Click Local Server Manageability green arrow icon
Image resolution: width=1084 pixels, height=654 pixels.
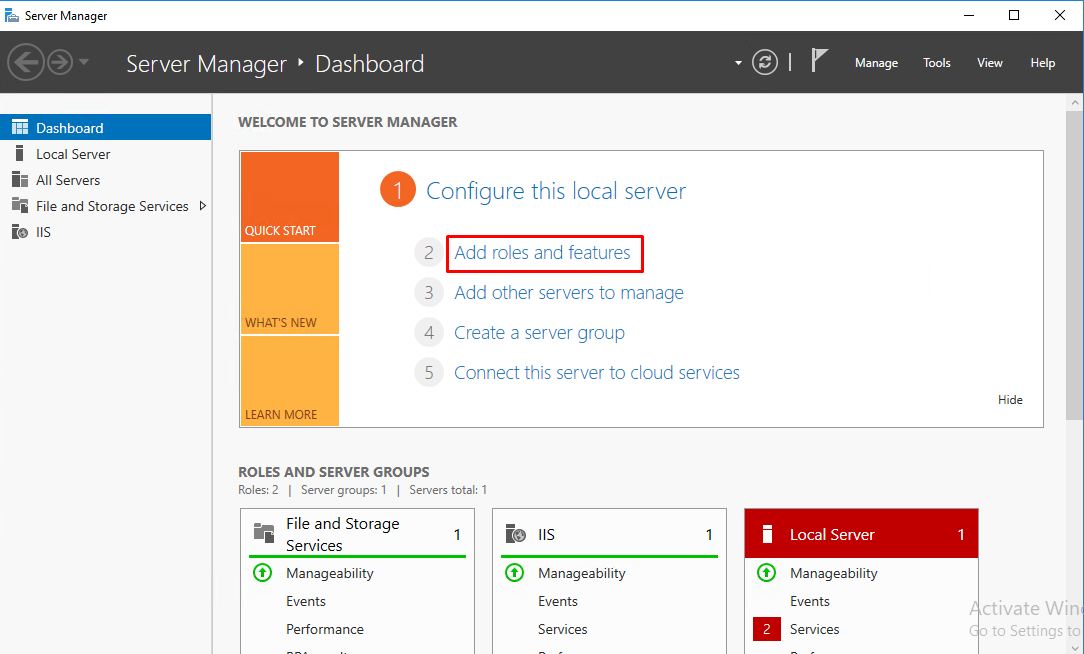[766, 573]
